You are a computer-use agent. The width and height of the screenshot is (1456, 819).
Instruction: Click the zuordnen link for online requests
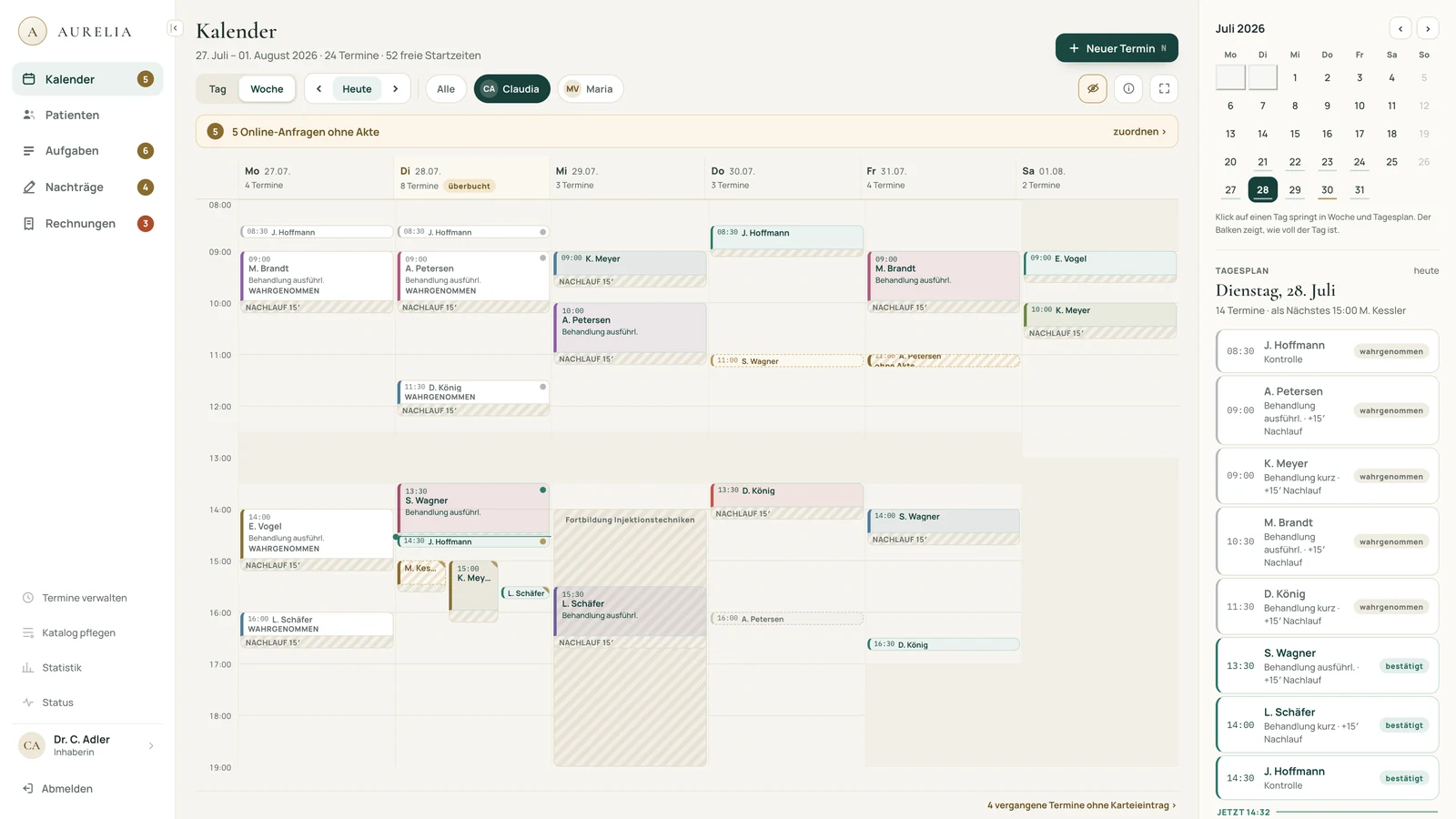[1139, 132]
